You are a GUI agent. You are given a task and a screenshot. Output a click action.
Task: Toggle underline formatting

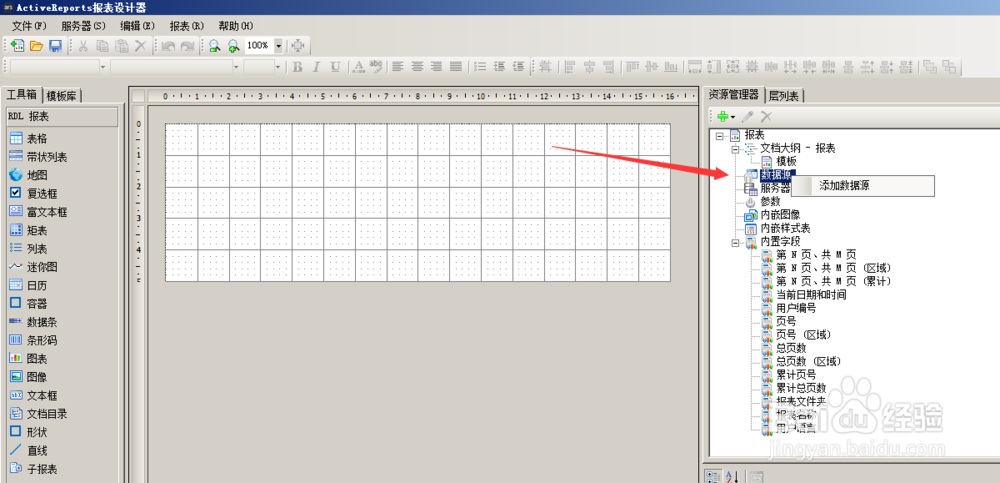coord(335,66)
